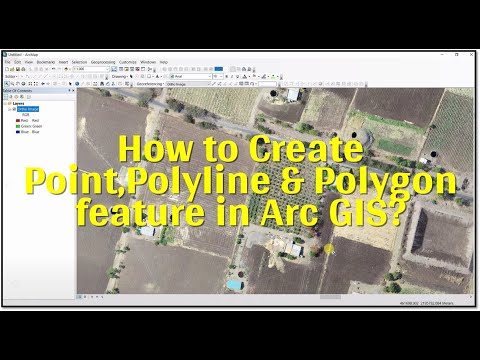Choose List By Selection icon in Table Of Contents

click(x=22, y=97)
